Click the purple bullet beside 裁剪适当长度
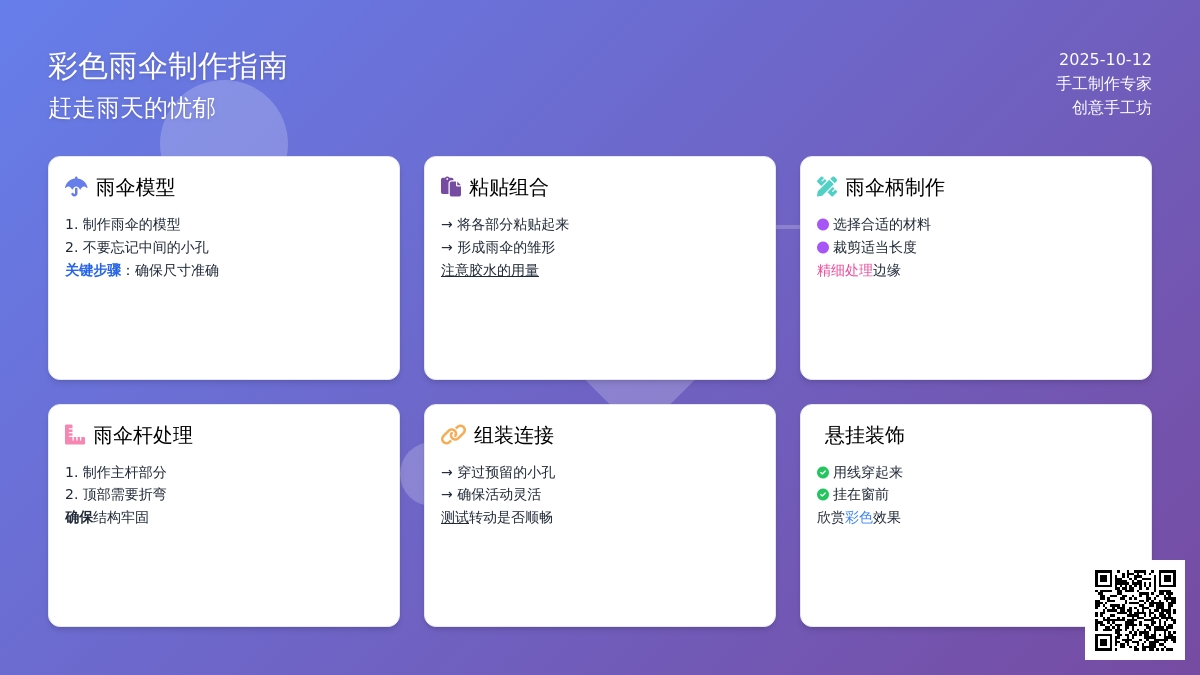The height and width of the screenshot is (675, 1200). point(823,247)
